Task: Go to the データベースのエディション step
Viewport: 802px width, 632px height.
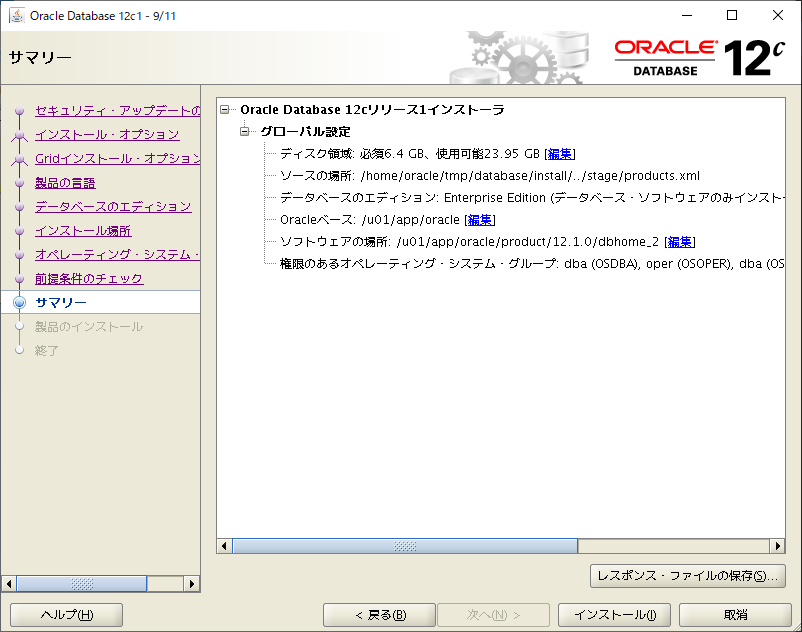Action: point(113,207)
